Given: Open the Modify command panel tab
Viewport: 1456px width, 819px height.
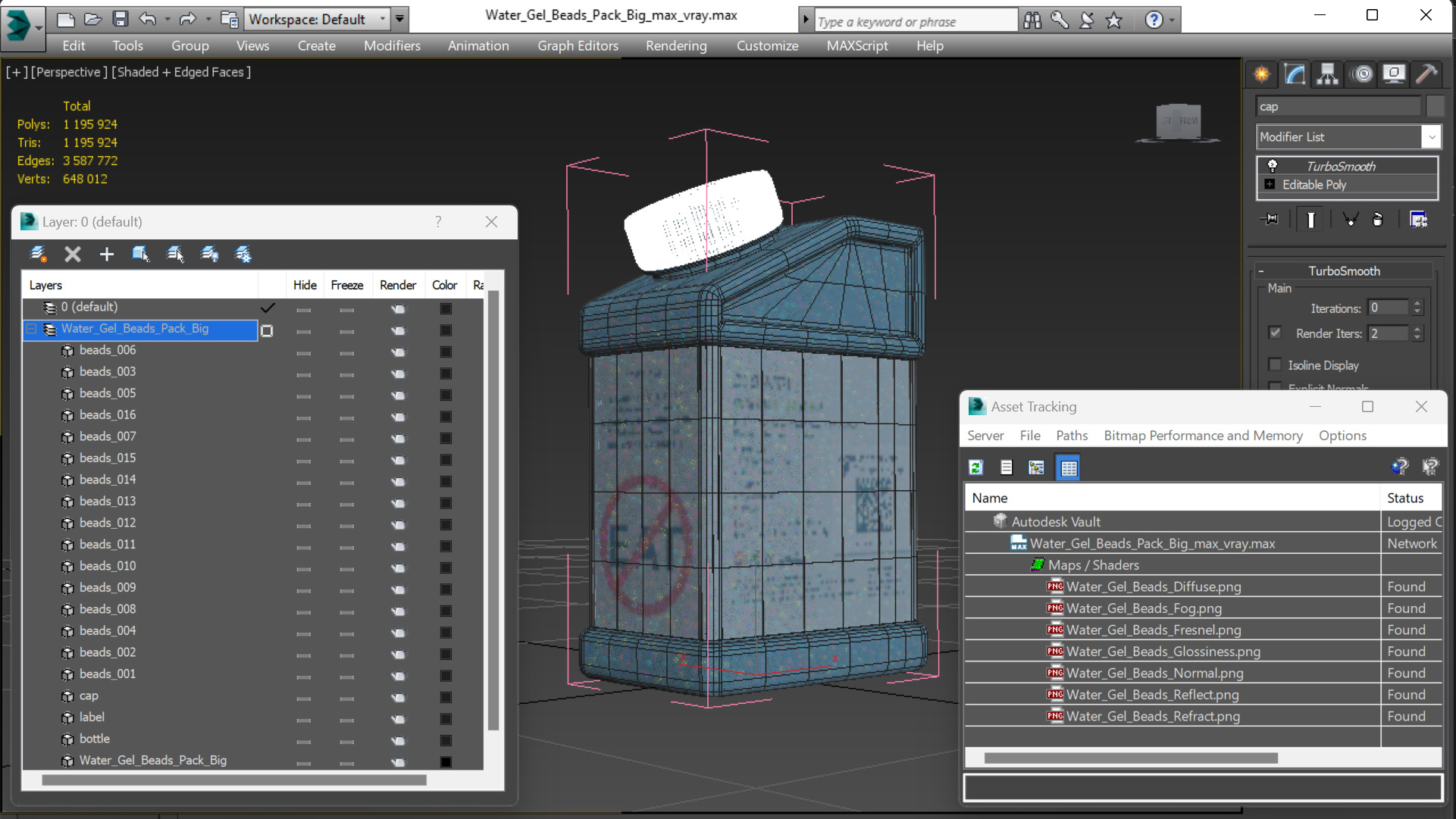Looking at the screenshot, I should pyautogui.click(x=1295, y=73).
